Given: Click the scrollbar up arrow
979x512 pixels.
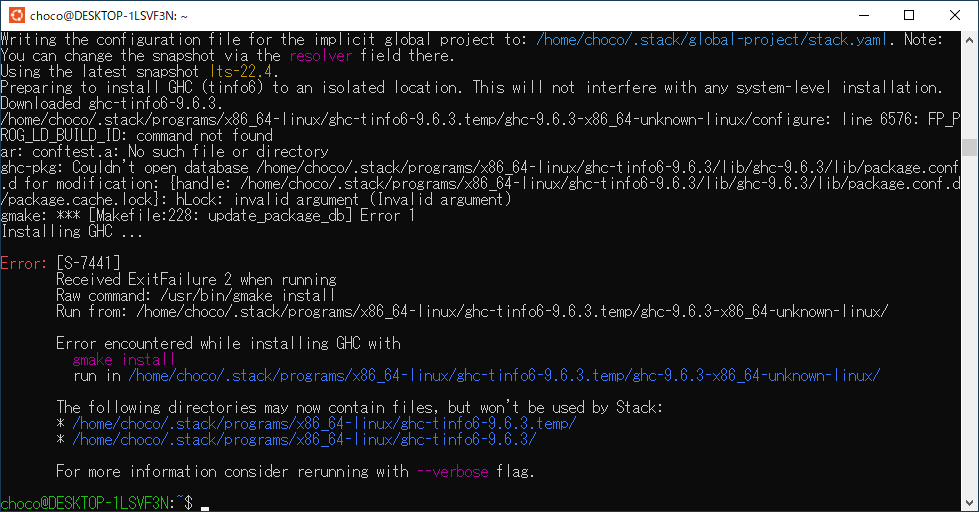Looking at the screenshot, I should 969,39.
